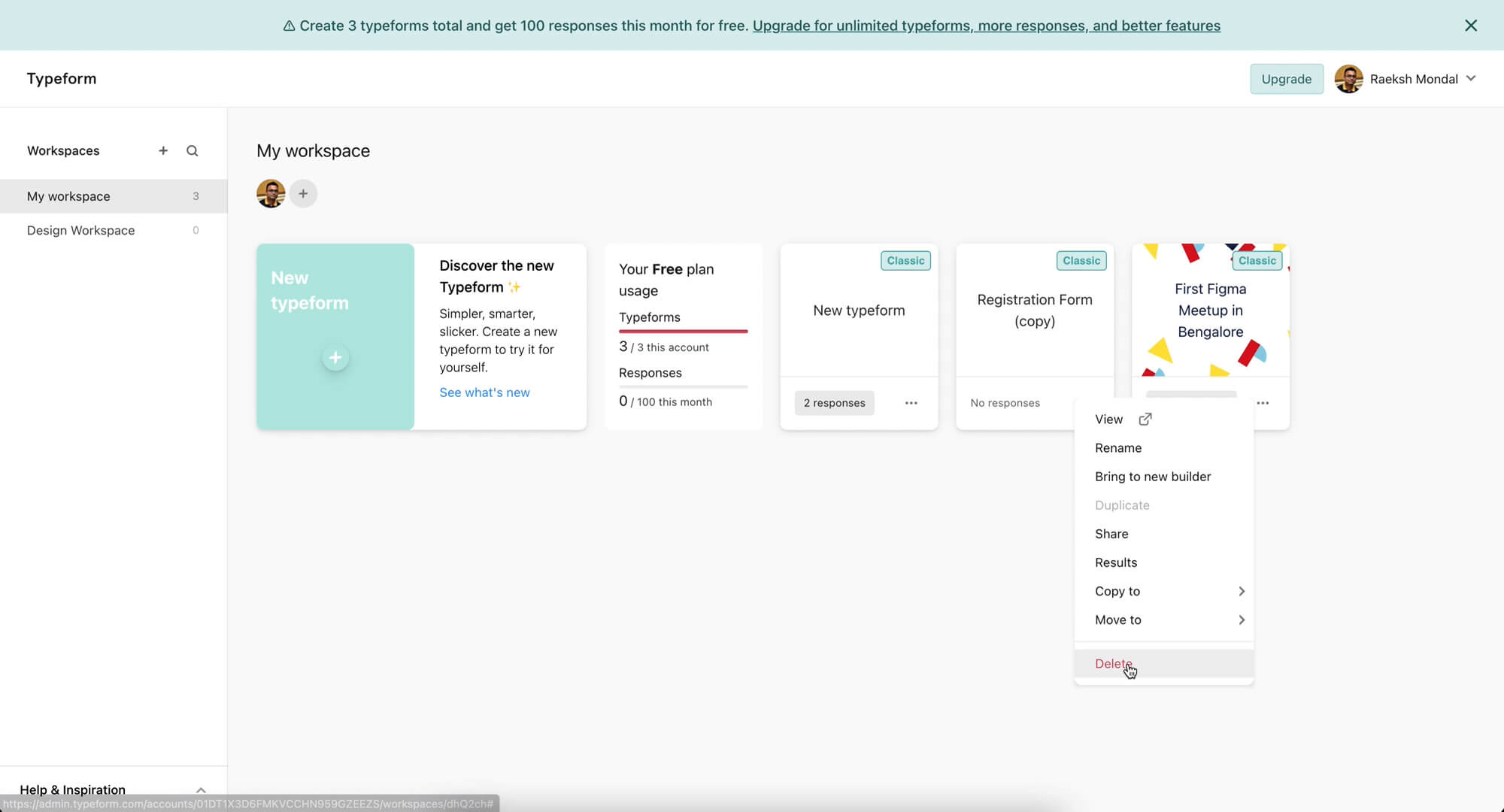This screenshot has height=812, width=1504.
Task: Click the search workspaces magnifier icon
Action: tap(193, 150)
